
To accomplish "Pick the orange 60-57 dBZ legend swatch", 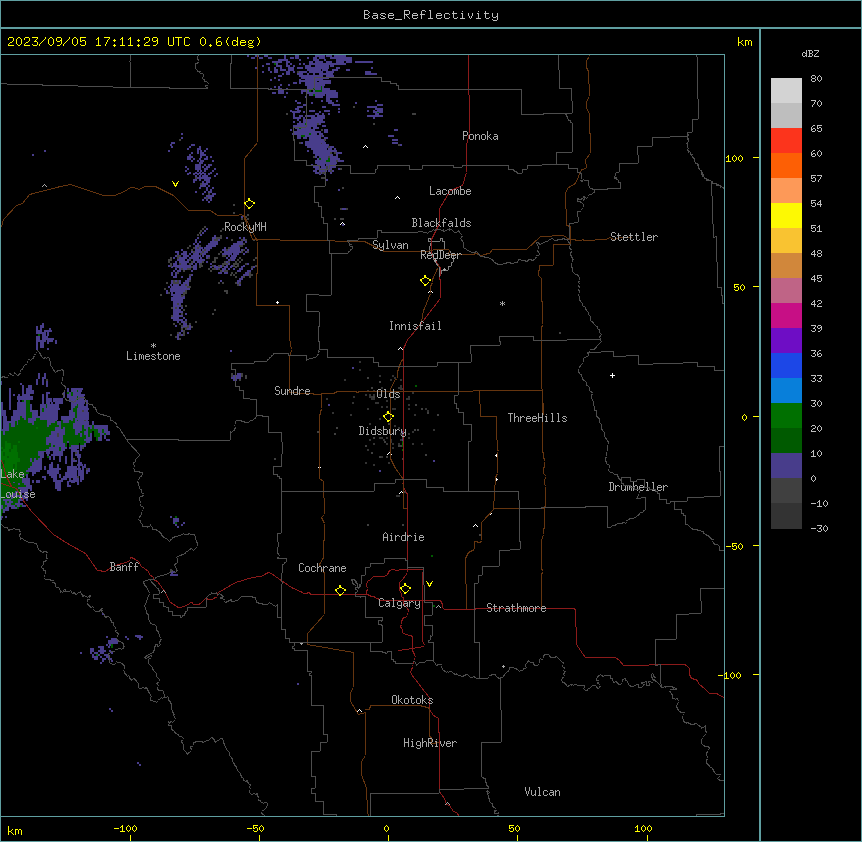I will click(x=786, y=165).
